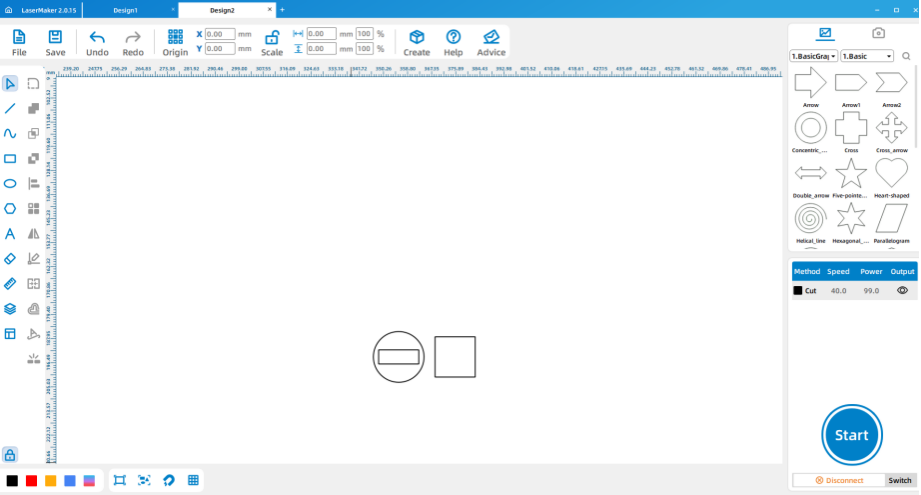
Task: Click the X position input field
Action: [x=220, y=34]
